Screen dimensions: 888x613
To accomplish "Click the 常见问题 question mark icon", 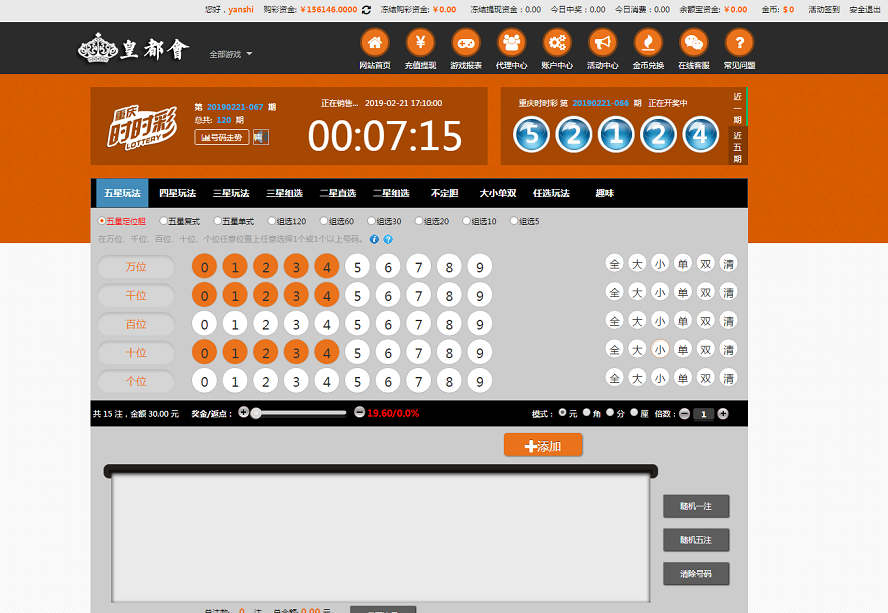I will tap(739, 43).
